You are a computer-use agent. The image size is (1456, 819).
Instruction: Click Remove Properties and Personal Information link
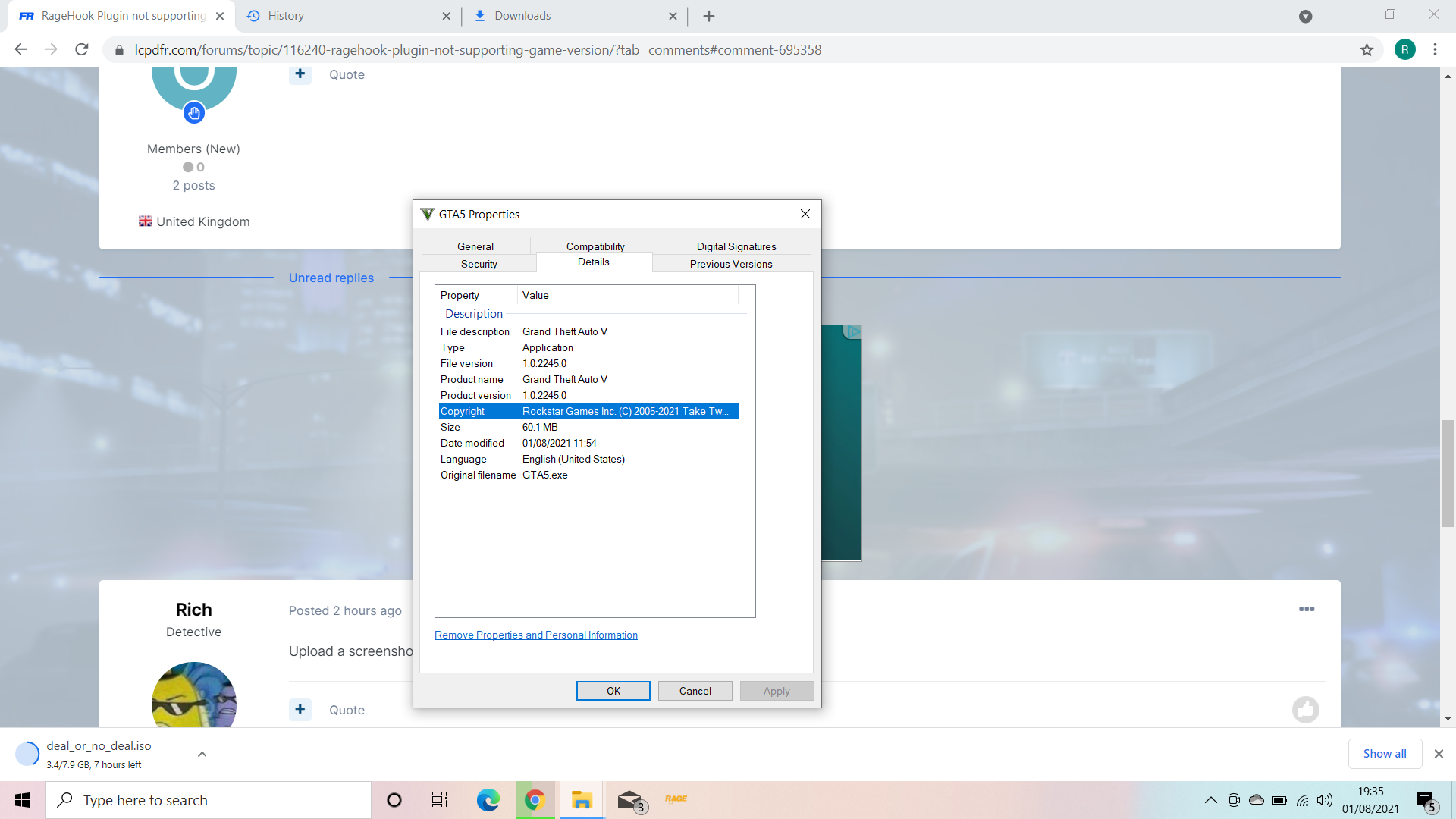point(535,635)
